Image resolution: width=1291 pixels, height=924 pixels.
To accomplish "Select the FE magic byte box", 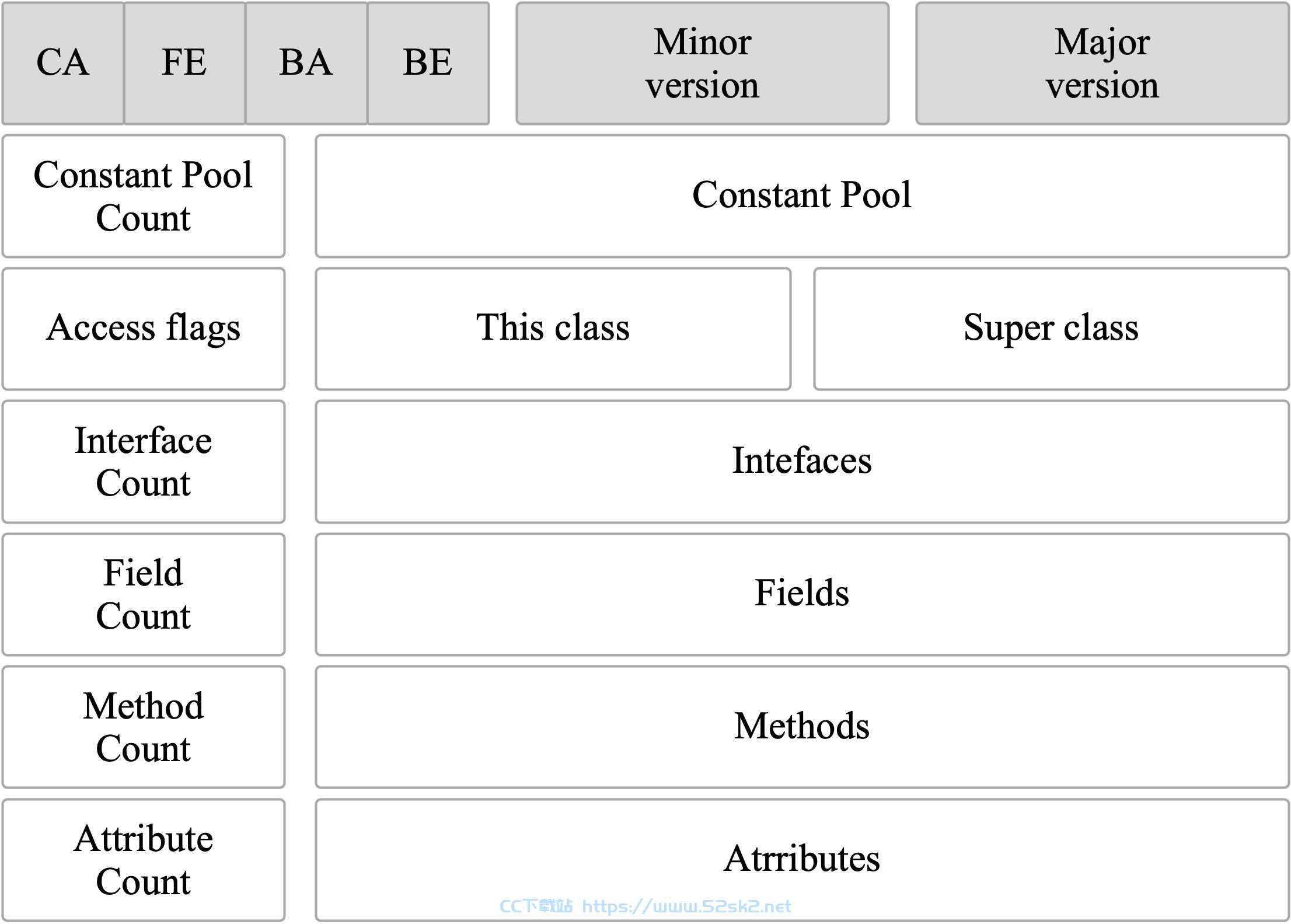I will (184, 63).
